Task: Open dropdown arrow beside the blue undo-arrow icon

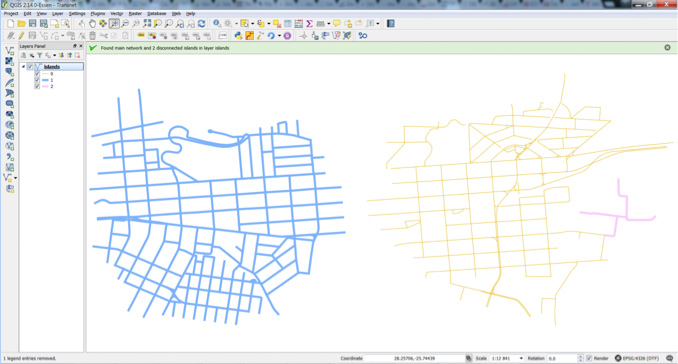Action: (279, 35)
